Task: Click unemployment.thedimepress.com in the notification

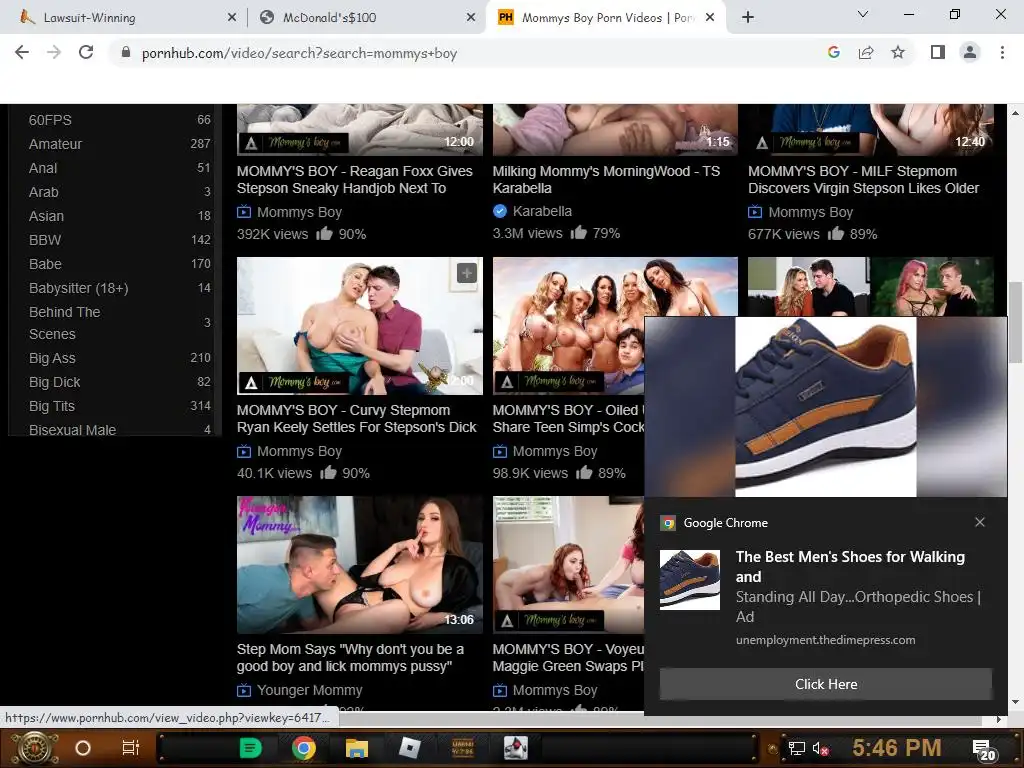Action: tap(825, 640)
